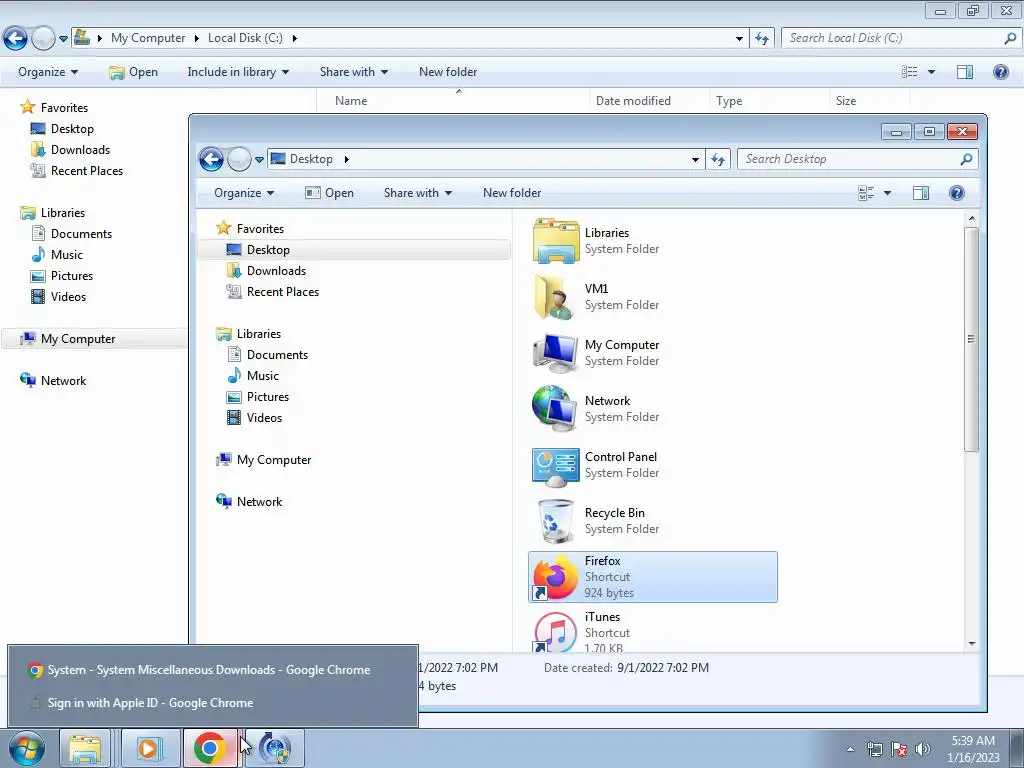Viewport: 1024px width, 768px height.
Task: Click scroll down arrow in Desktop file list
Action: (x=972, y=644)
